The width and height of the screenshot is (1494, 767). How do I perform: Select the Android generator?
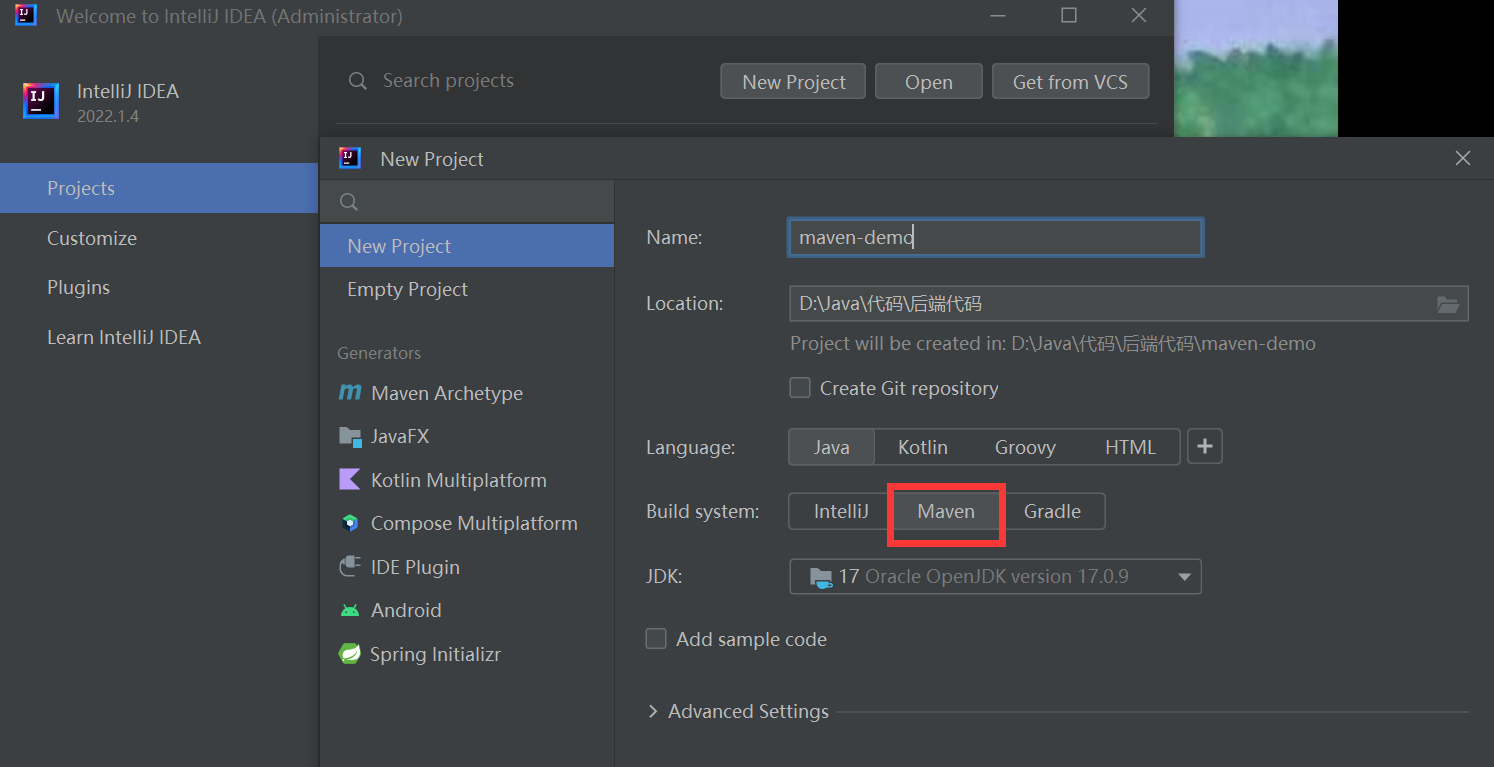467,610
